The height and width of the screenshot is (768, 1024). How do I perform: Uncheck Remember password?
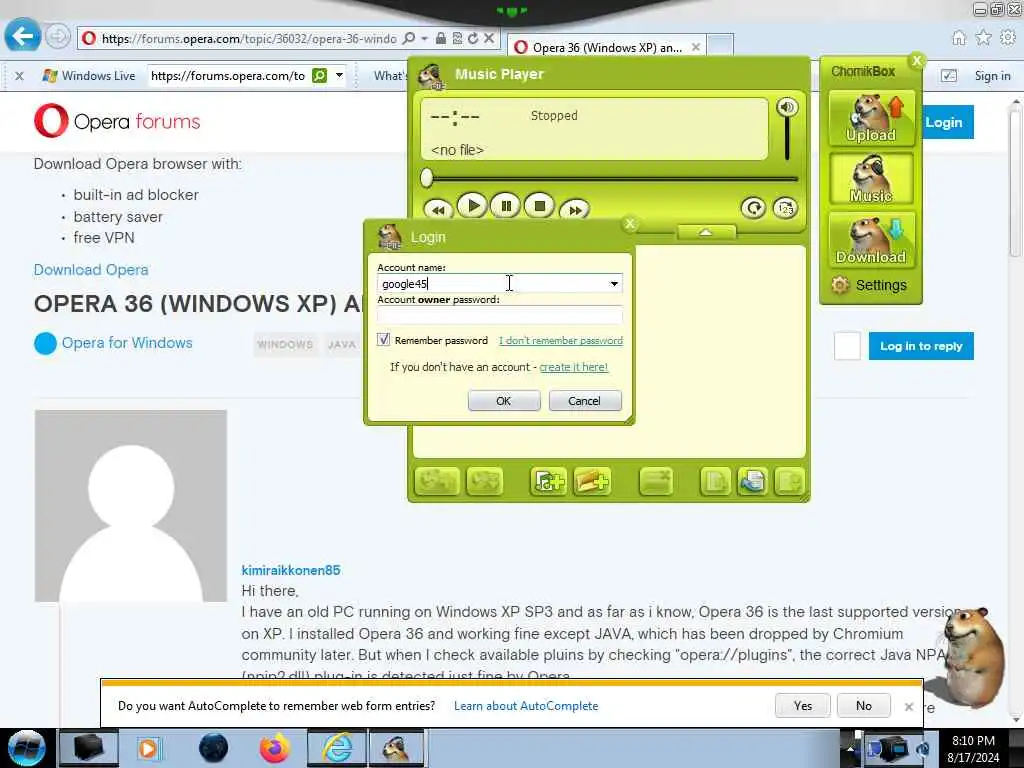click(383, 340)
